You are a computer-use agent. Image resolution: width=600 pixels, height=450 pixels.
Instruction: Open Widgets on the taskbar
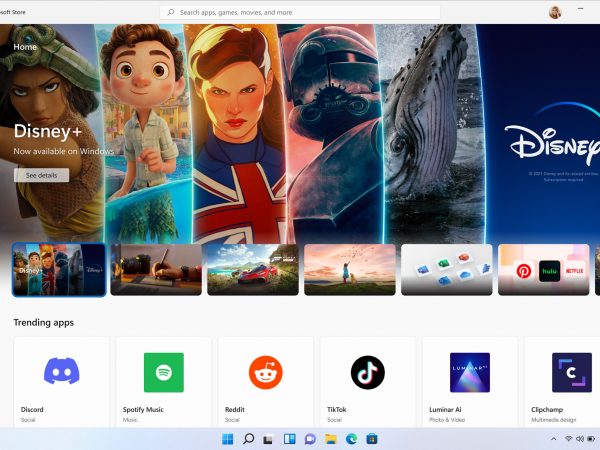(289, 439)
